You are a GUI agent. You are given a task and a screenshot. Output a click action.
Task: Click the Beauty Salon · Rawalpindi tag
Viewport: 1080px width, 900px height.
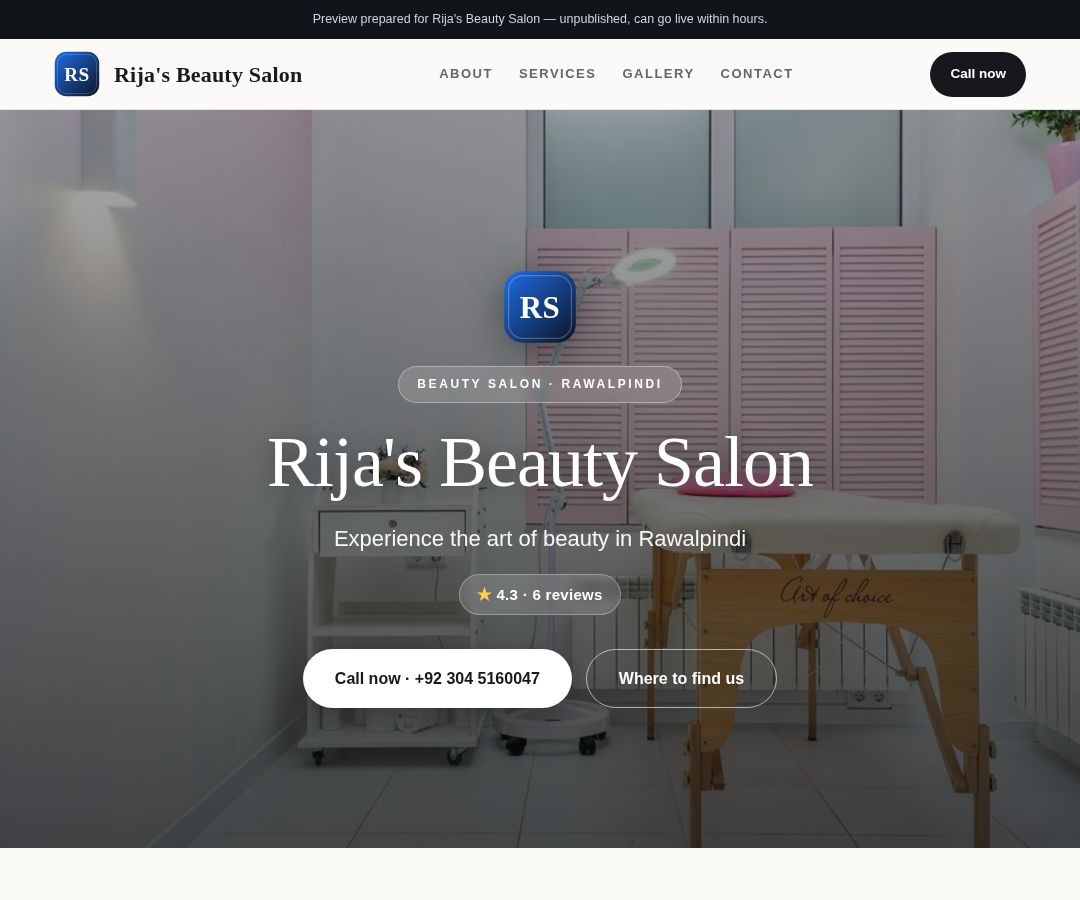pyautogui.click(x=539, y=384)
